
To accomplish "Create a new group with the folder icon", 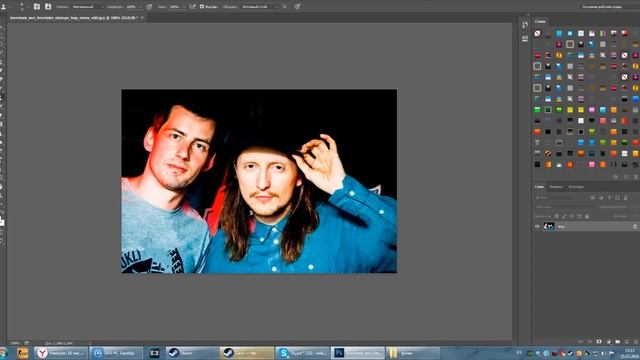I will coord(618,342).
